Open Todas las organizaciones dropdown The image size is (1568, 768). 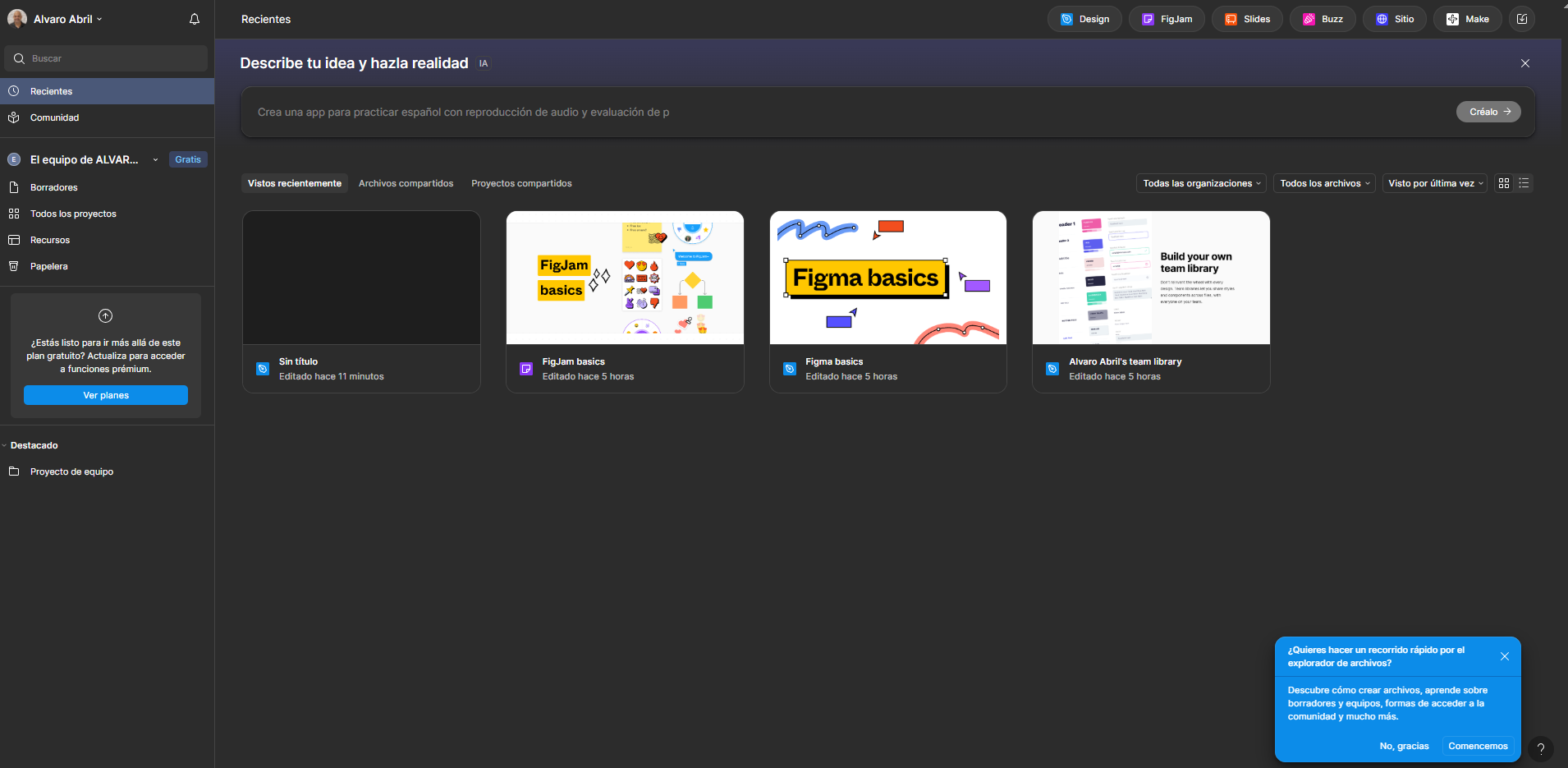click(1201, 183)
